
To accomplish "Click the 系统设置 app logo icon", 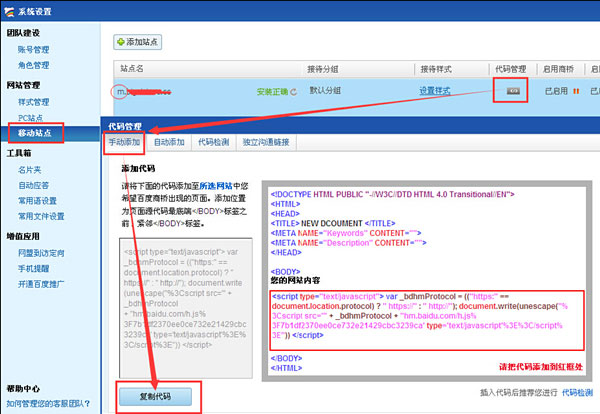I will pos(9,11).
